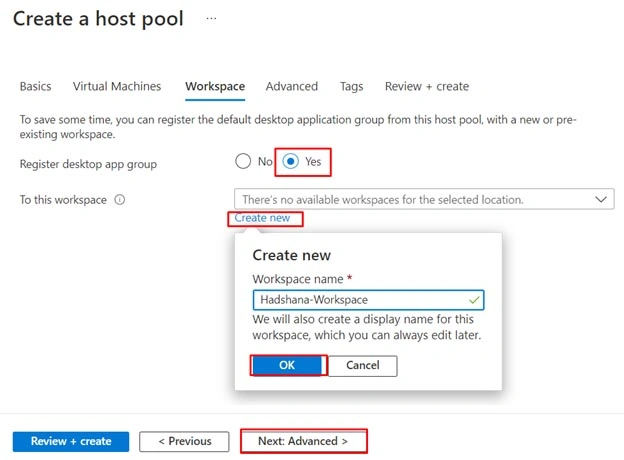Viewport: 624px width, 460px height.
Task: Go to the Advanced tab
Action: 292,86
